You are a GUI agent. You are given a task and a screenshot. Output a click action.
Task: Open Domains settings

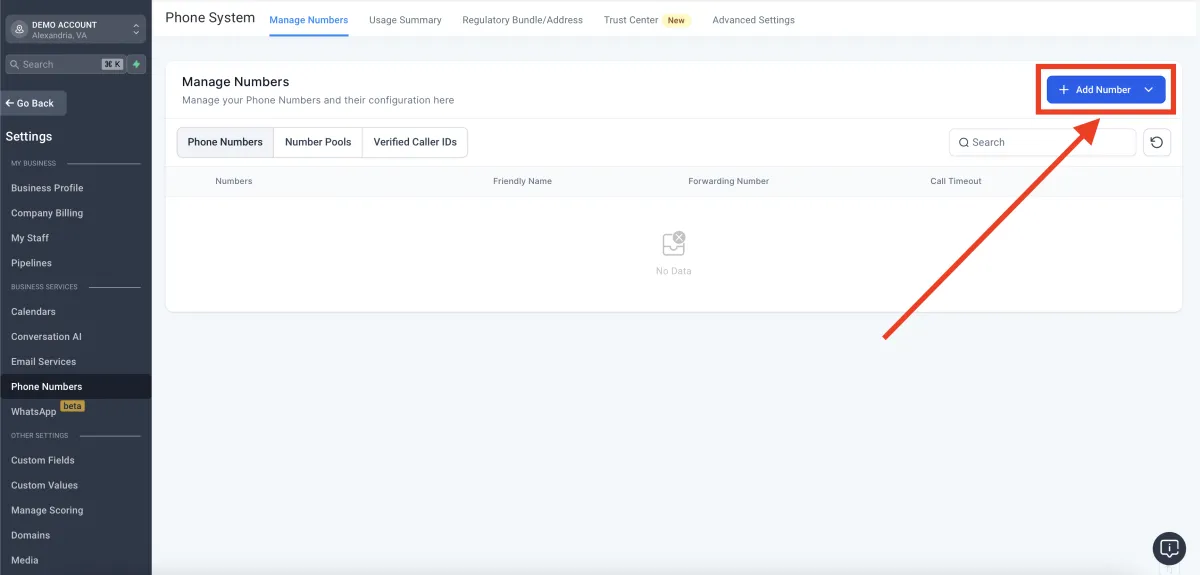point(29,535)
